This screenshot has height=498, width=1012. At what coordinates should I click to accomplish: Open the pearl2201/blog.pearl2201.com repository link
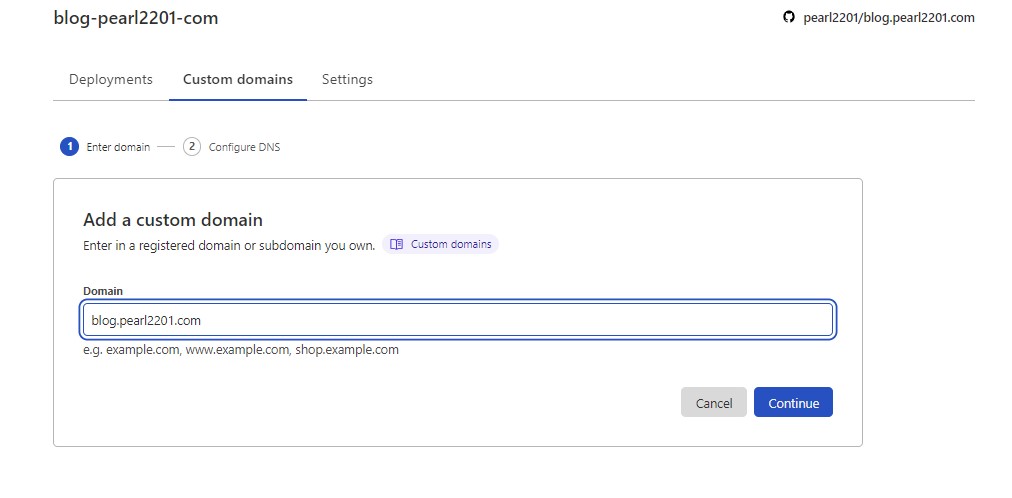pos(888,18)
